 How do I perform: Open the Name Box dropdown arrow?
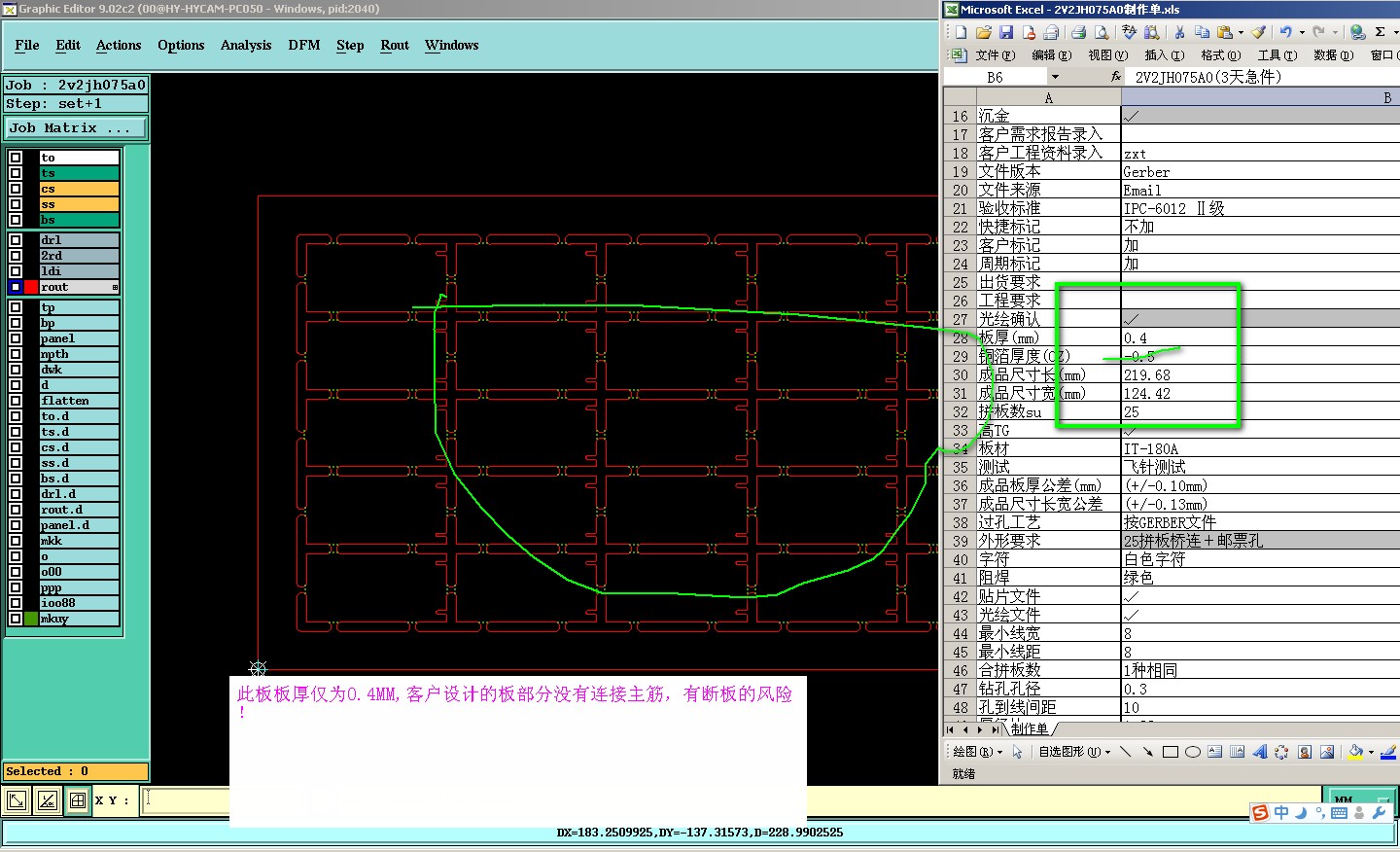1055,77
